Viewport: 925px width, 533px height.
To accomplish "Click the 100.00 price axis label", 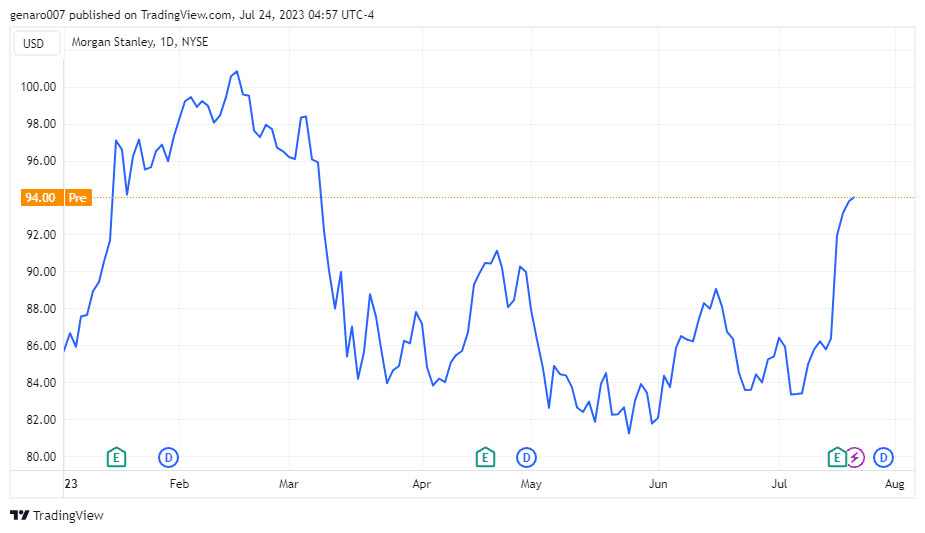I will (x=38, y=87).
